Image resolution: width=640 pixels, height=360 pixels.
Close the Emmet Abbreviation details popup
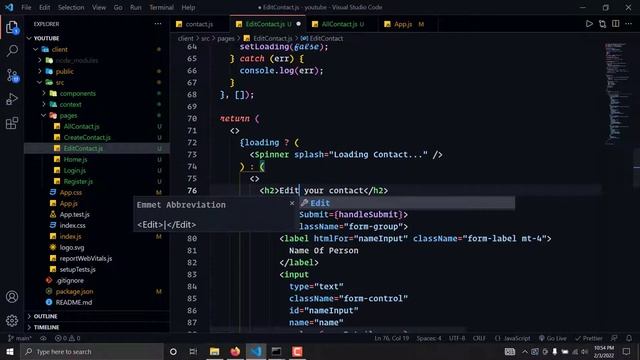pyautogui.click(x=292, y=203)
